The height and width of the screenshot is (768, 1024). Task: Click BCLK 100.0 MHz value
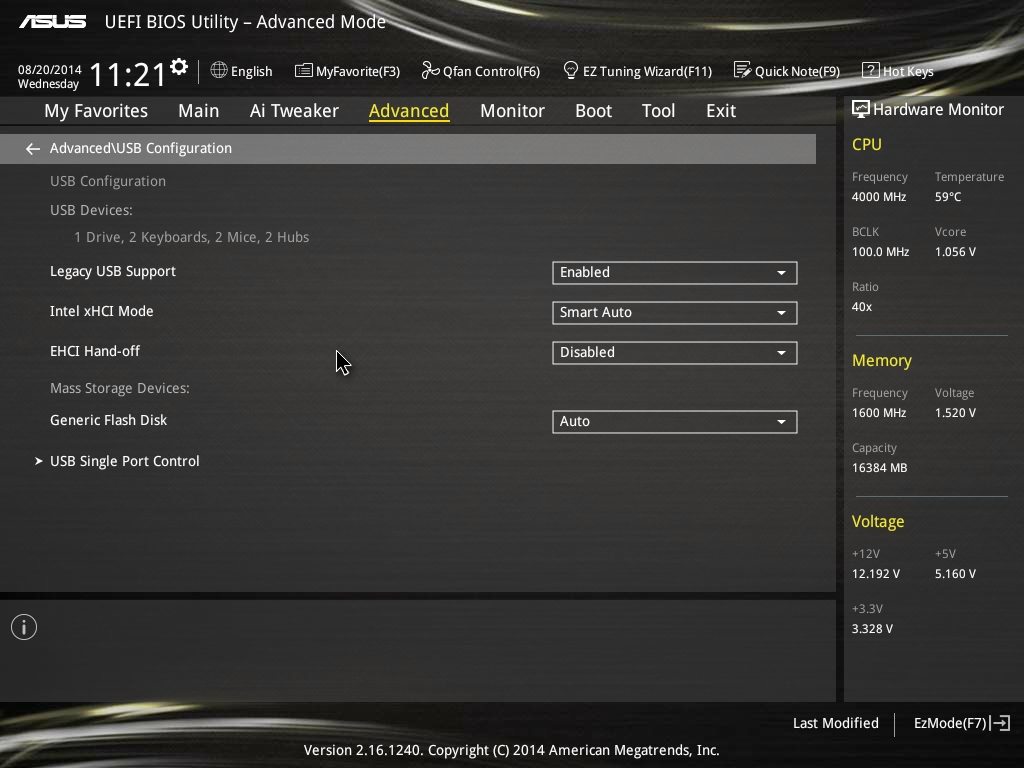880,251
